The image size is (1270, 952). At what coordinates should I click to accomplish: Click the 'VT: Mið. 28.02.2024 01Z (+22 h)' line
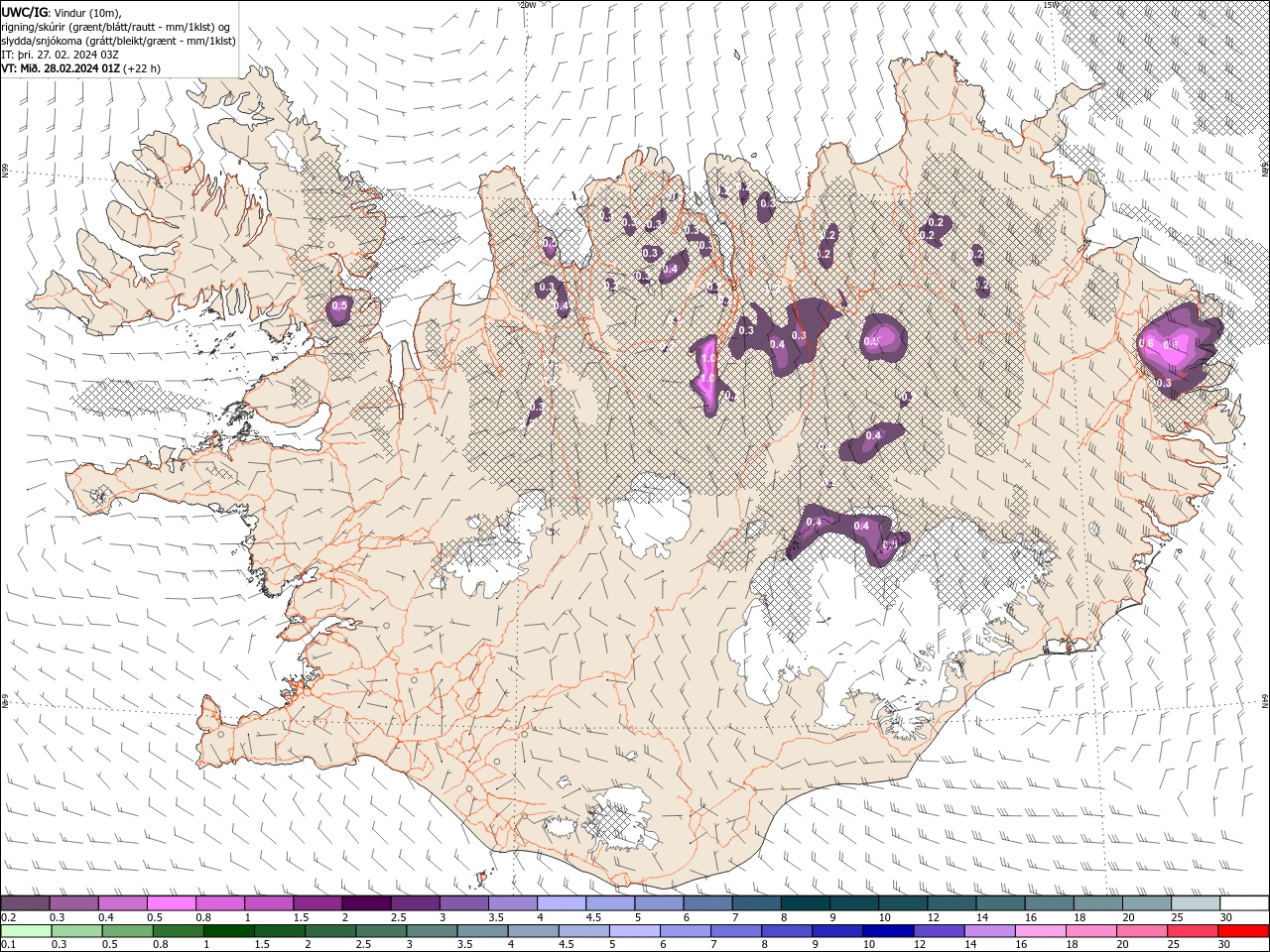click(80, 68)
